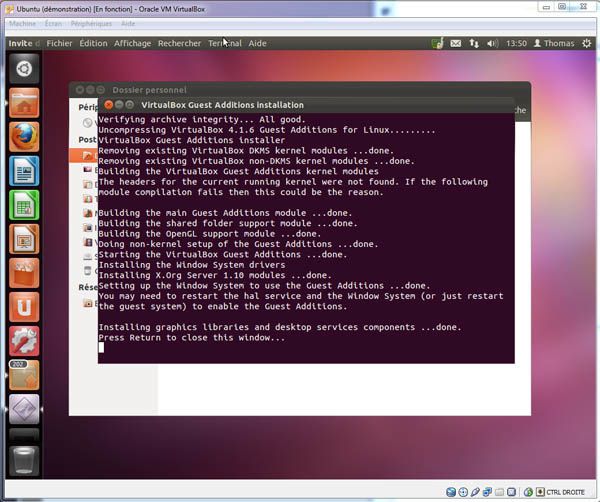Open the Ubuntu Dash home launcher
The height and width of the screenshot is (502, 600).
24,69
